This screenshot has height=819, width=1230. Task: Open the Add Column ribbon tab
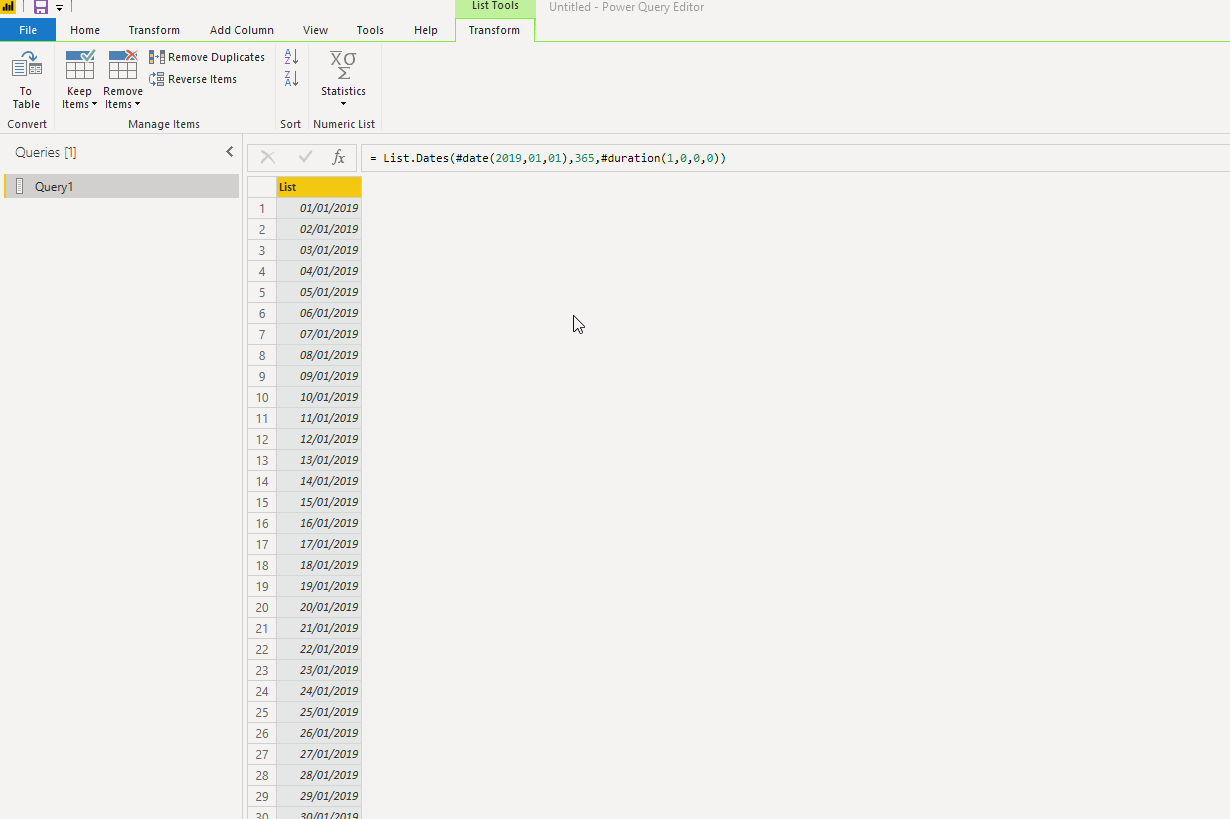[241, 30]
